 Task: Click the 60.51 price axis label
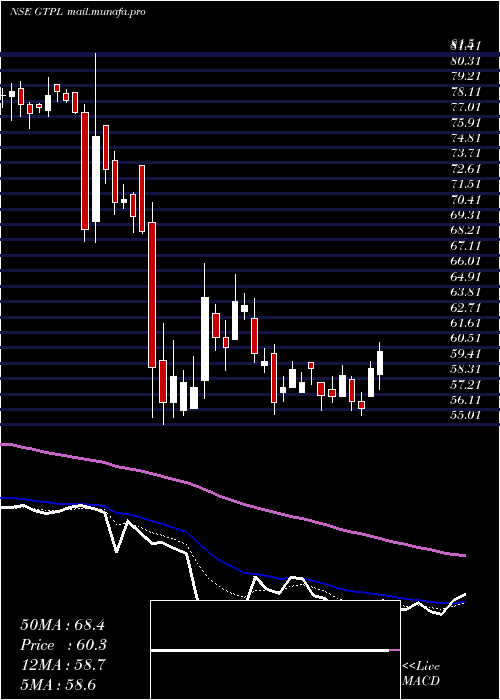466,338
